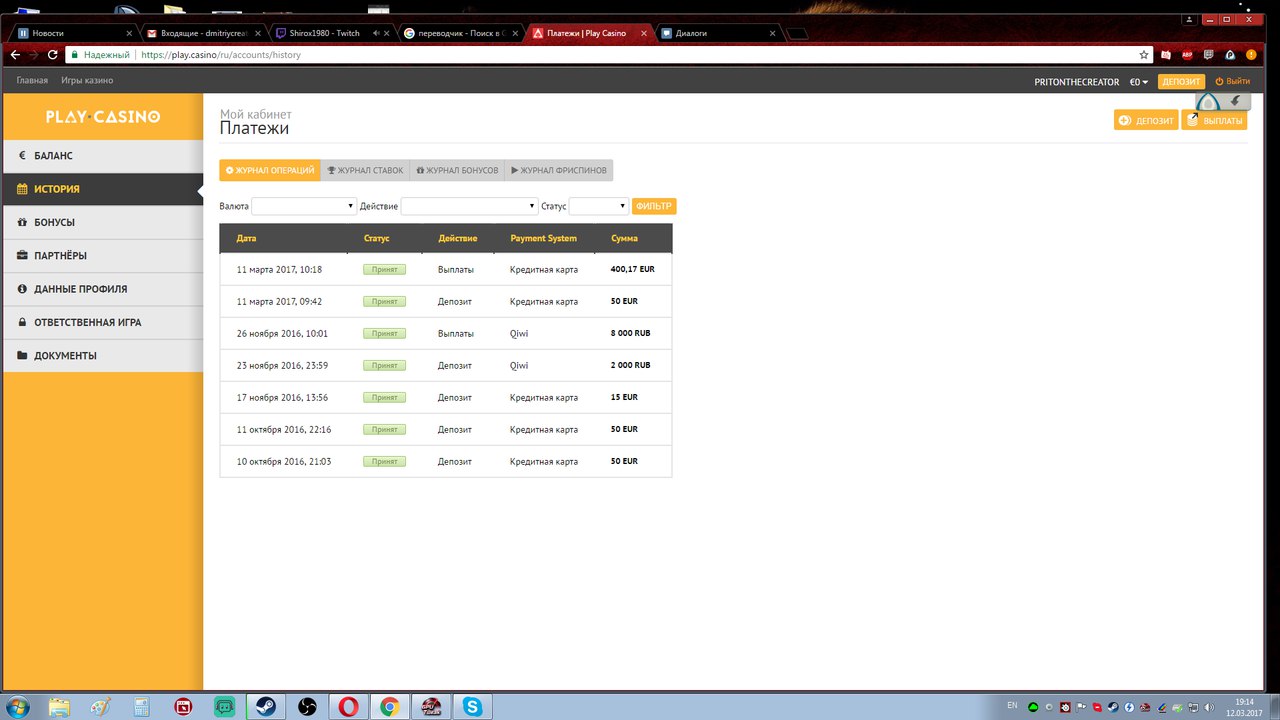
Task: Reload the page in browser toolbar
Action: 53,55
